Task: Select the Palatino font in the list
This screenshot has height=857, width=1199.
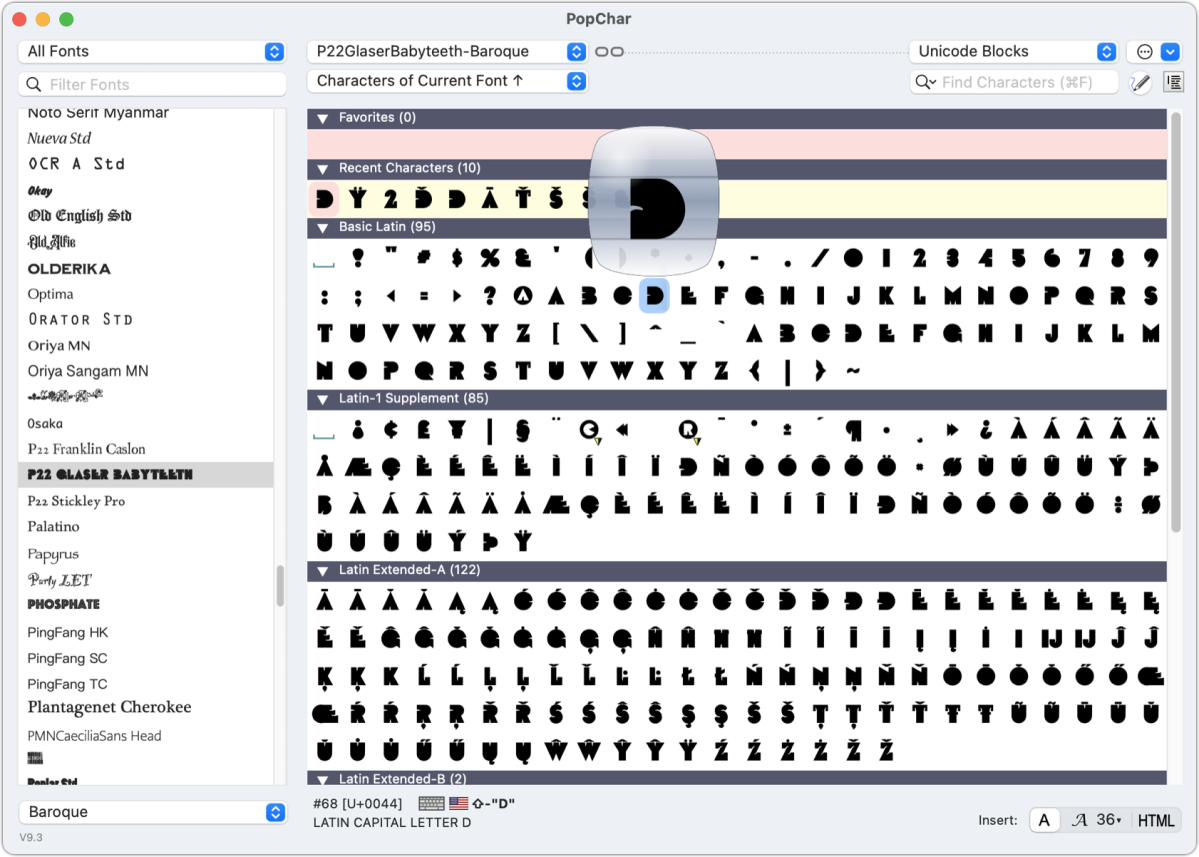Action: click(x=54, y=527)
